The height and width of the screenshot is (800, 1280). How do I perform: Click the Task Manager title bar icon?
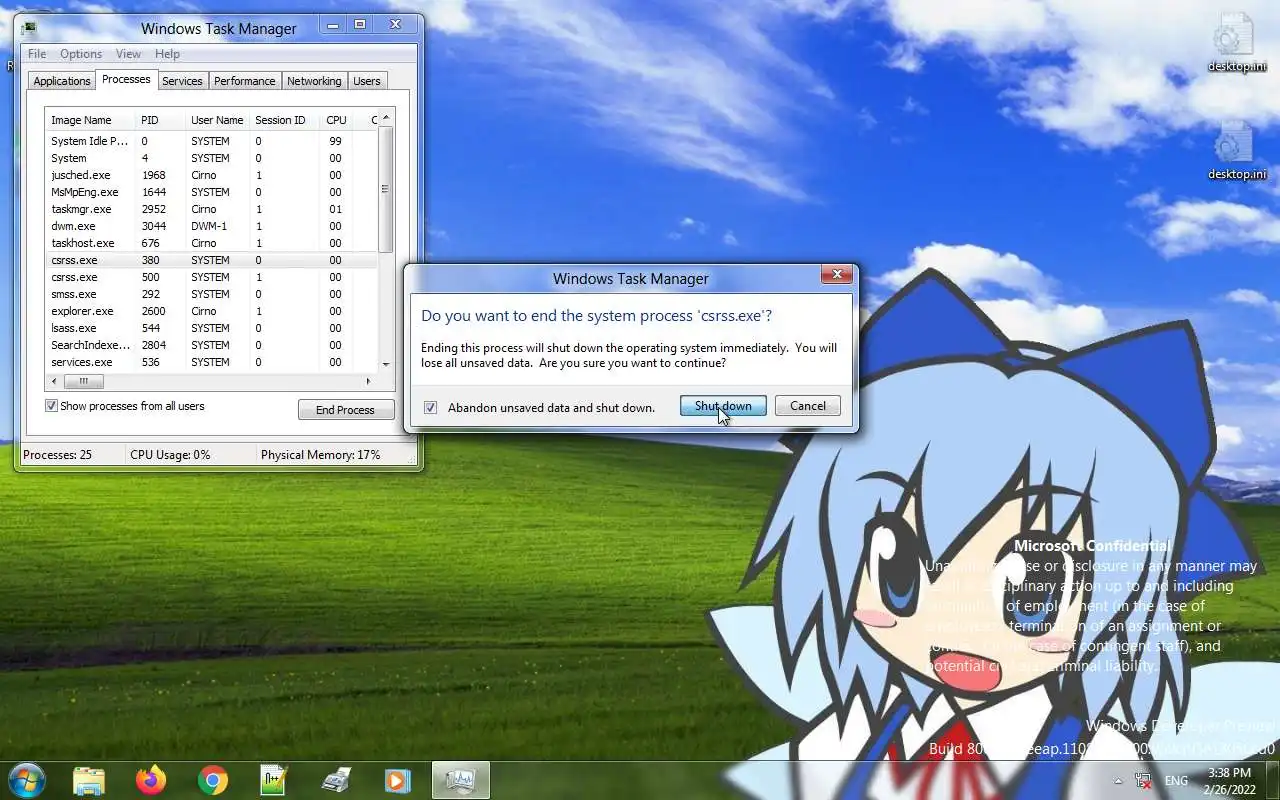click(x=29, y=28)
